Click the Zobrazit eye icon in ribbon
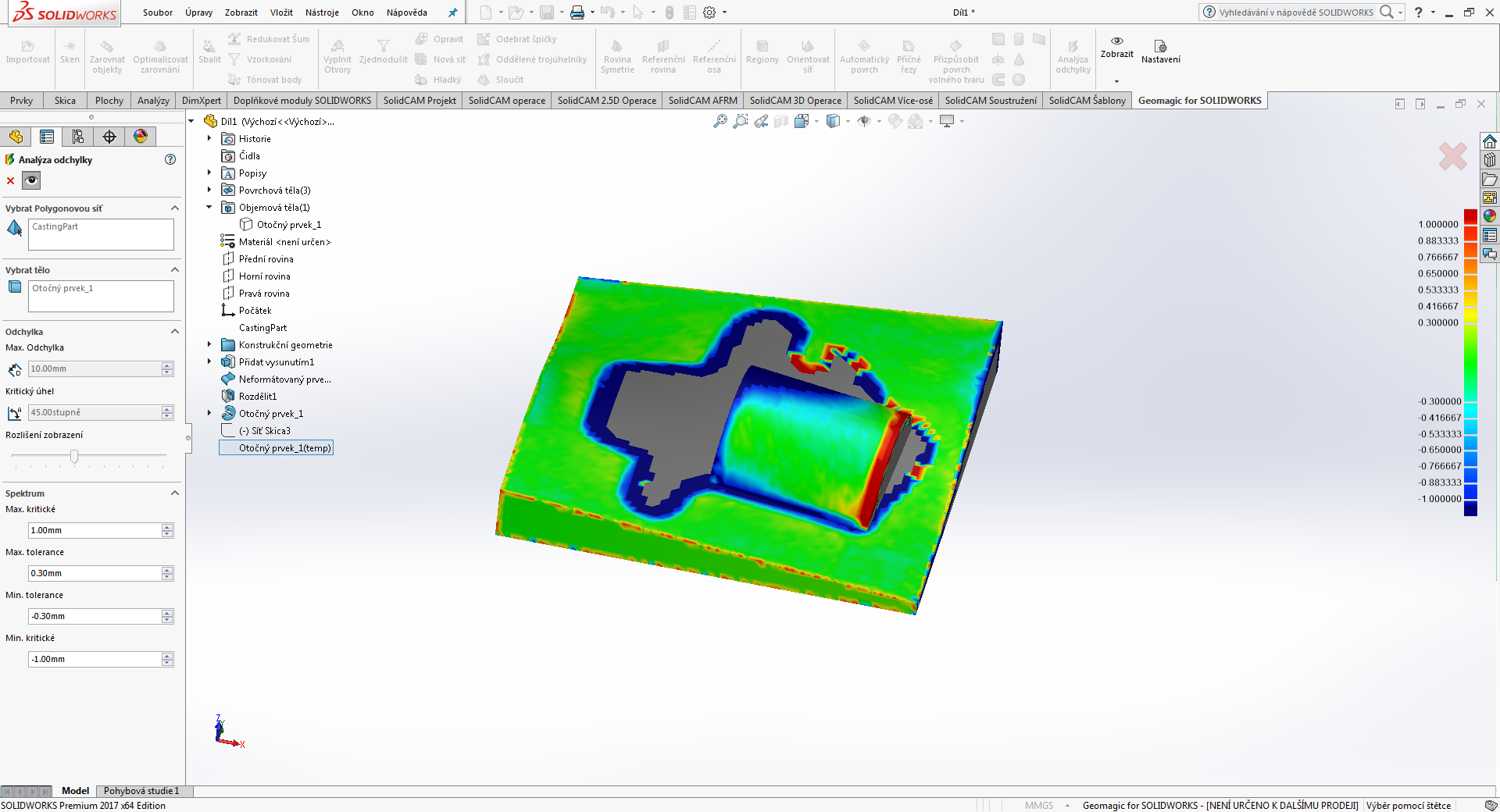 pyautogui.click(x=1116, y=41)
